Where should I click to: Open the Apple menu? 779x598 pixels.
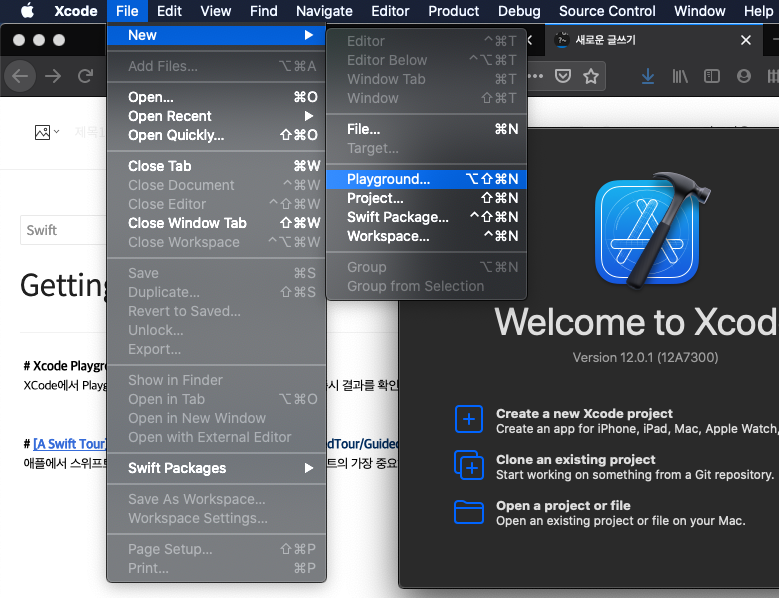coord(28,10)
